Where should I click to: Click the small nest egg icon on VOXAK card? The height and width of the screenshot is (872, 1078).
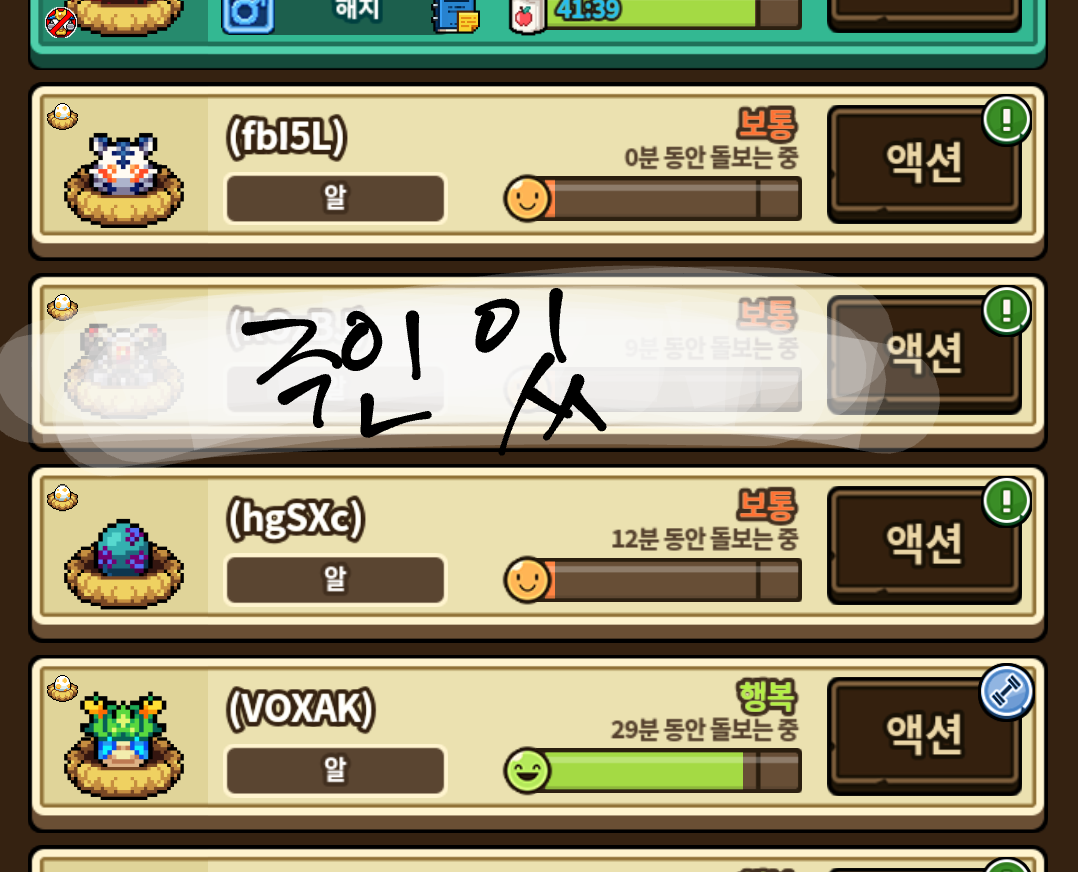(x=63, y=688)
